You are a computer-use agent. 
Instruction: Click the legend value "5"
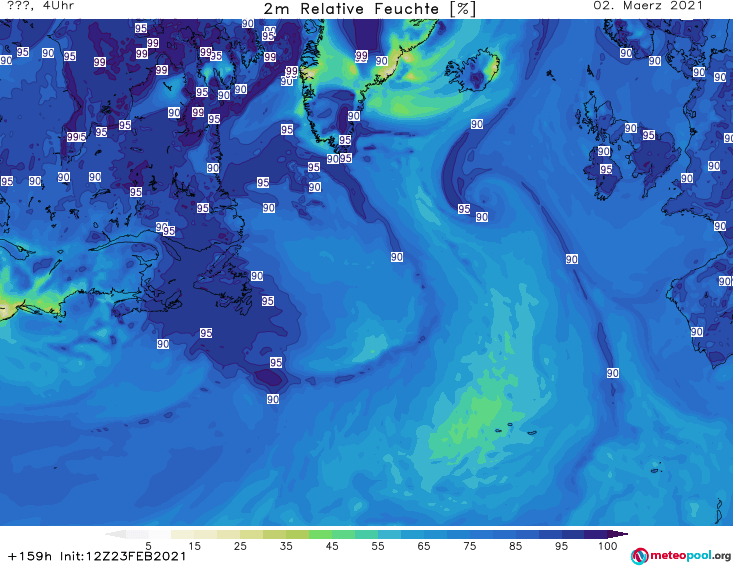(148, 546)
